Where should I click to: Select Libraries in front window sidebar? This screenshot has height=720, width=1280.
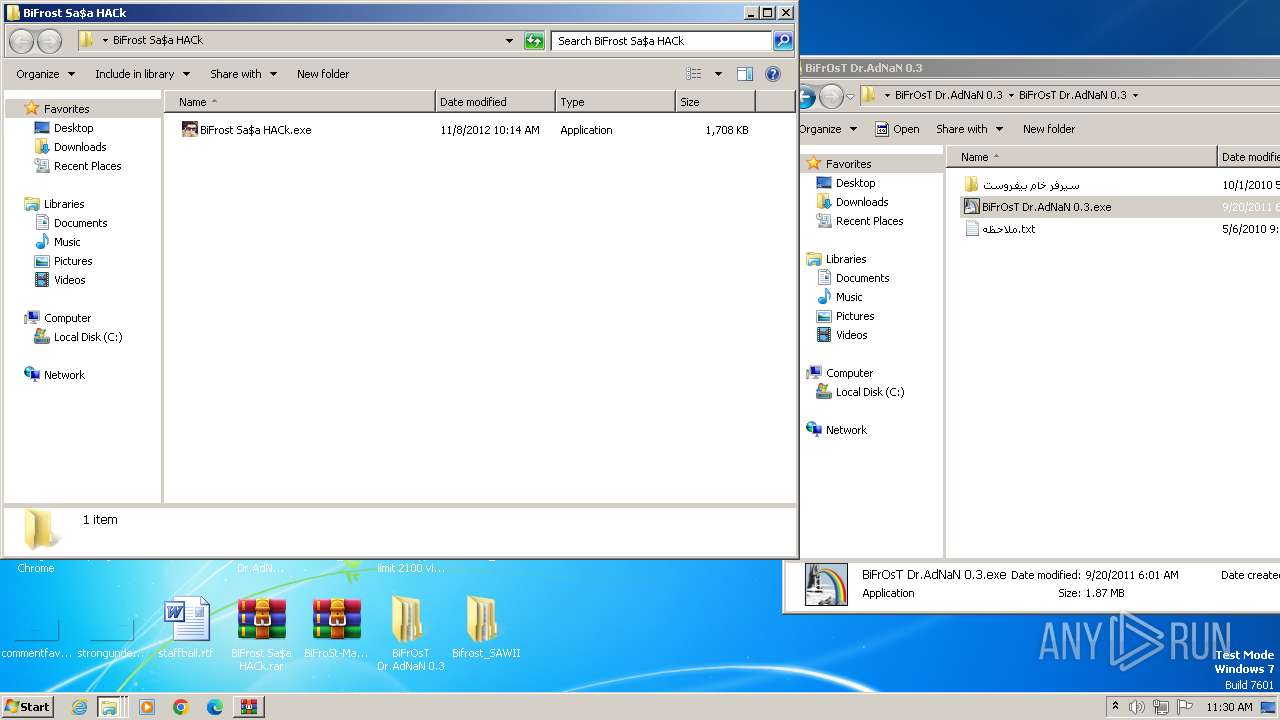coord(64,204)
